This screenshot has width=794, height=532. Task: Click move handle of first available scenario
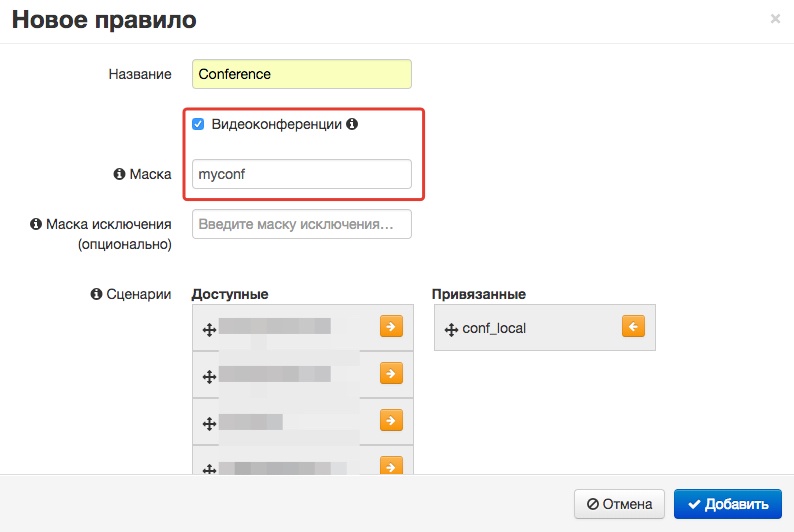(209, 329)
